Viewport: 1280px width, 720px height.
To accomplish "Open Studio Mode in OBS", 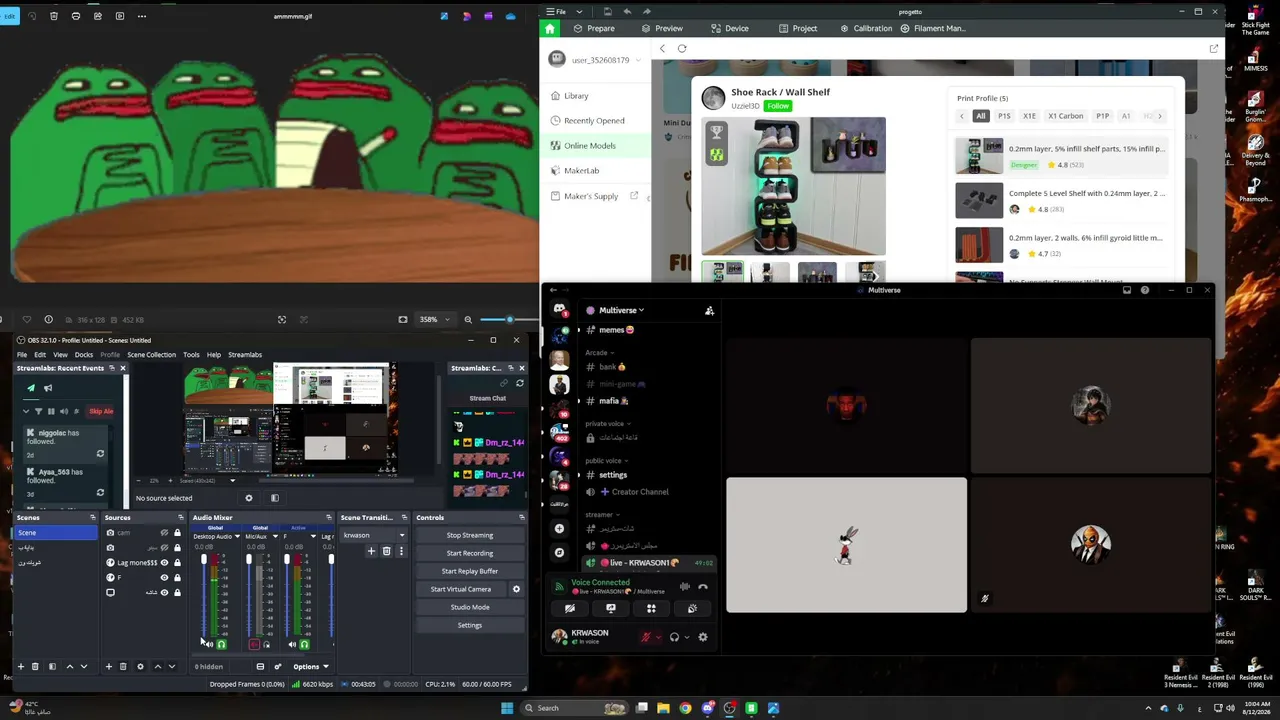I will [469, 607].
